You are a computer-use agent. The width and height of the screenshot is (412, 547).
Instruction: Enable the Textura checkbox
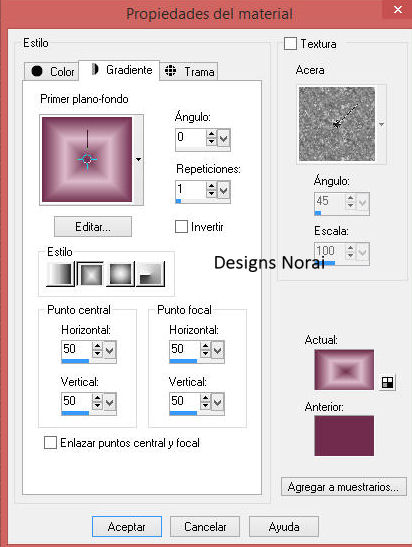pyautogui.click(x=290, y=44)
